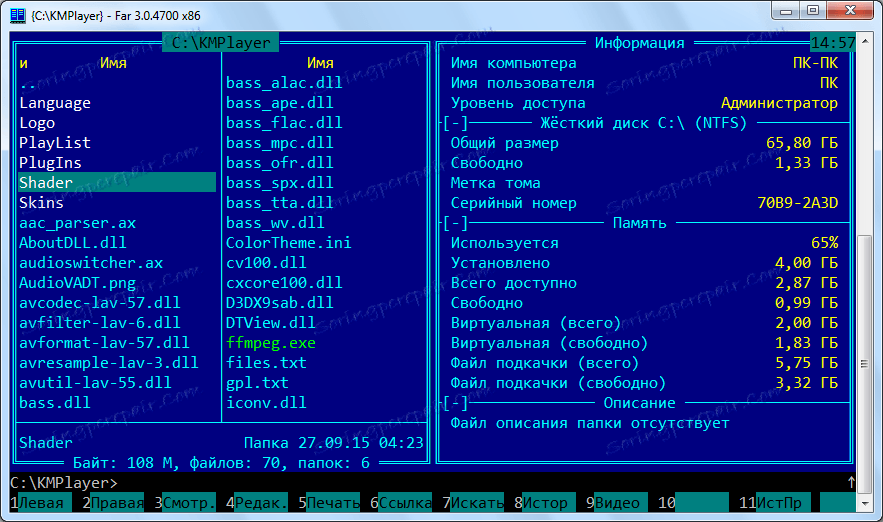The width and height of the screenshot is (883, 522).
Task: Click the 11 ИстПр function key
Action: (774, 502)
